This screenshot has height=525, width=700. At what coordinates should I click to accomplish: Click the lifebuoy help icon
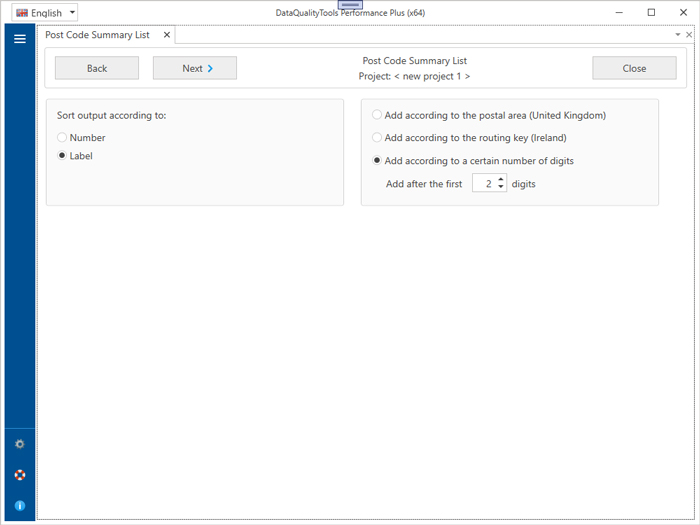point(19,475)
